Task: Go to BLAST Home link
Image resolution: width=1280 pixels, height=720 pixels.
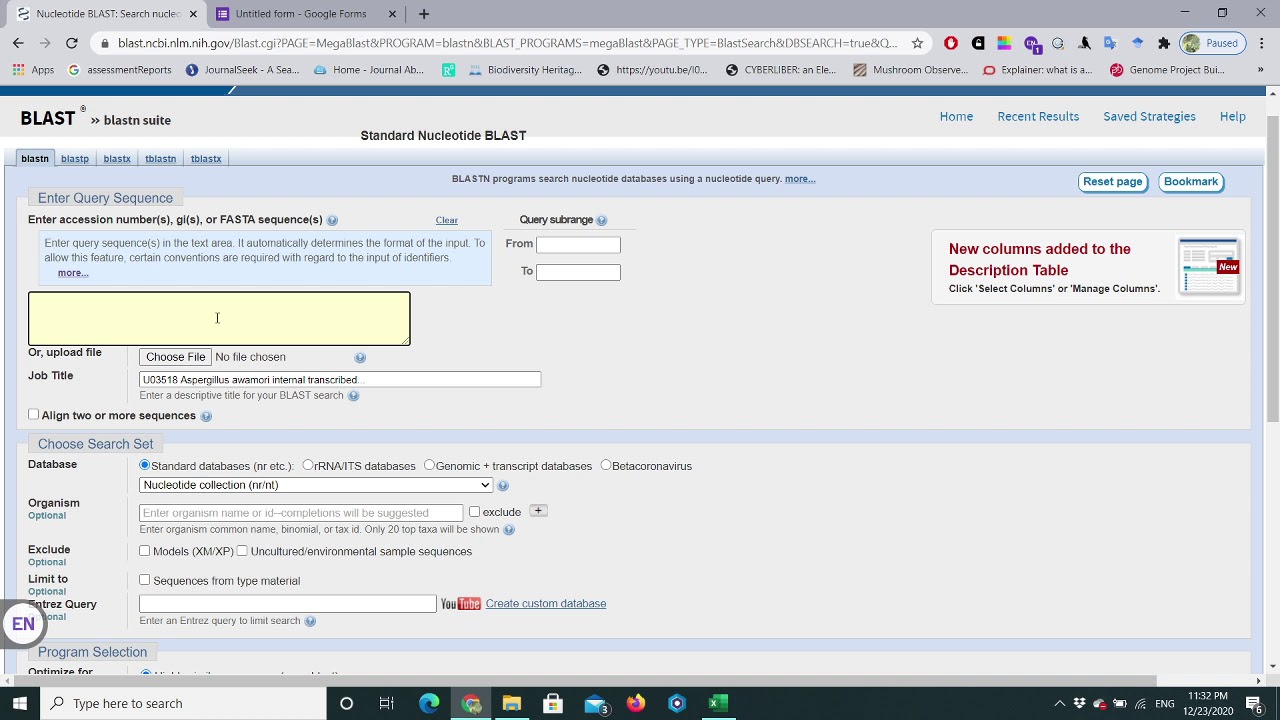Action: 956,117
